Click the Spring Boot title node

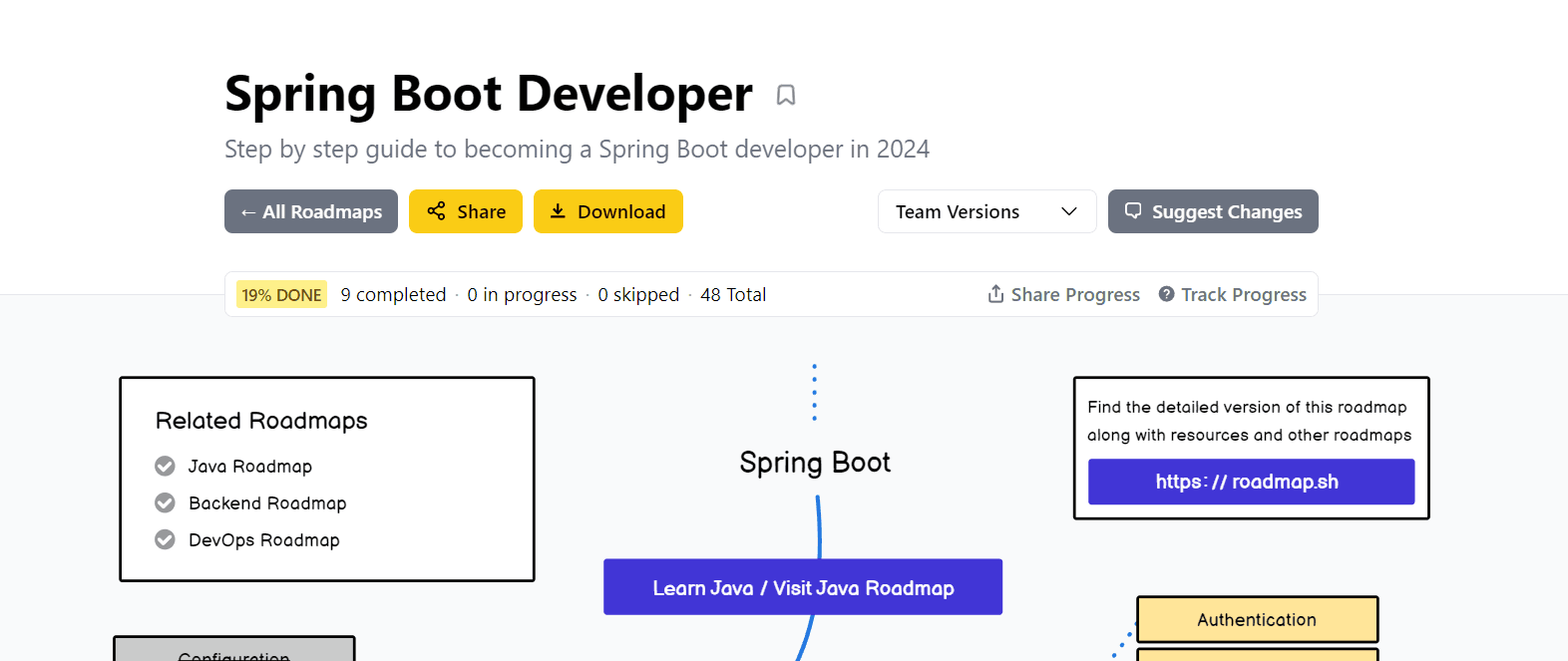point(815,463)
